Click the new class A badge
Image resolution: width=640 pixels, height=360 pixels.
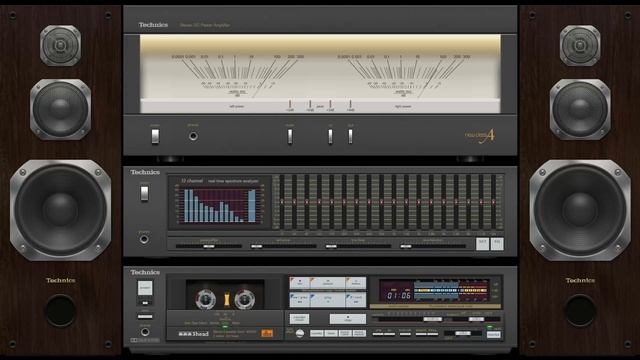coord(480,136)
